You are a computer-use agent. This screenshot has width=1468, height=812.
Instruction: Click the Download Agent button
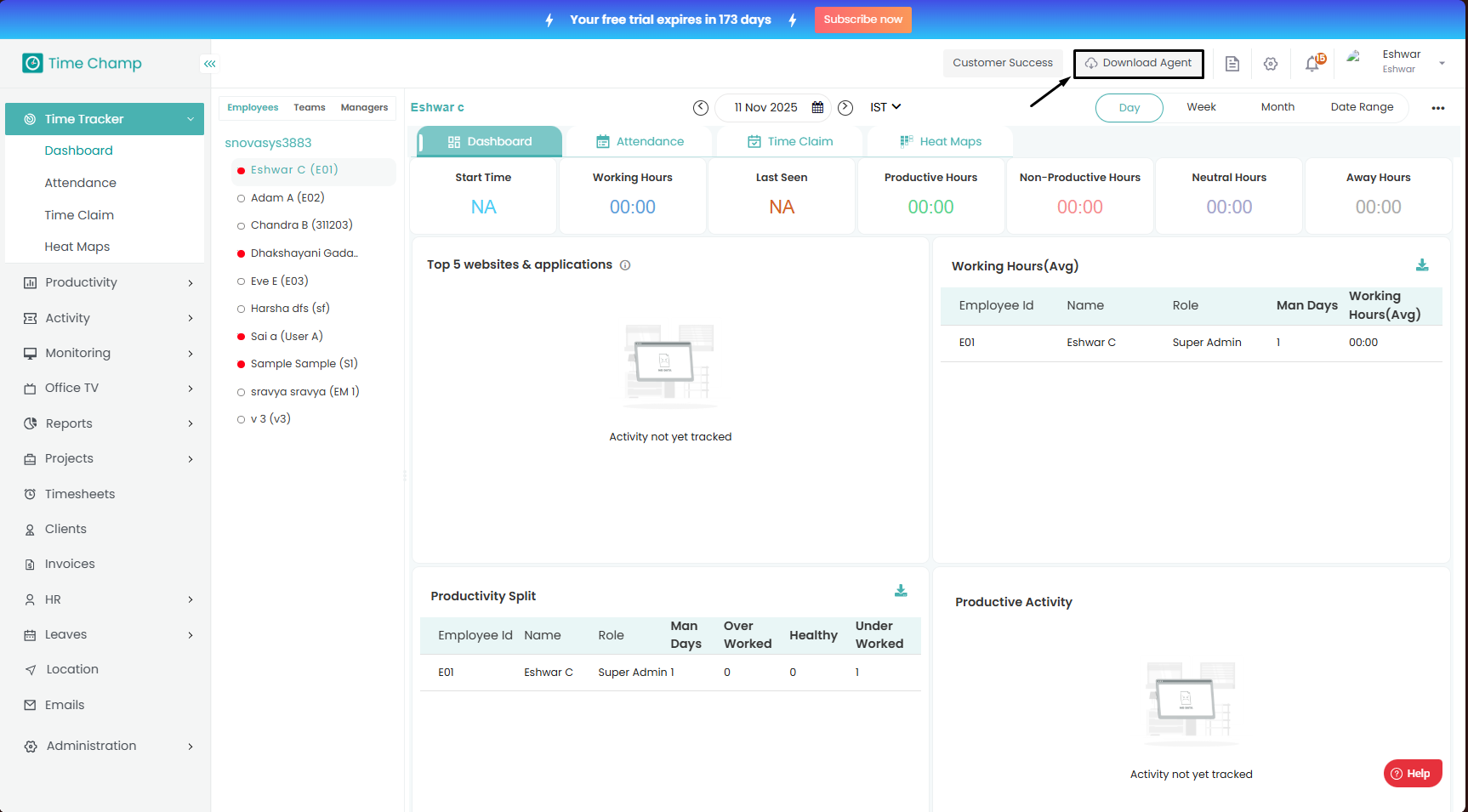[x=1138, y=64]
